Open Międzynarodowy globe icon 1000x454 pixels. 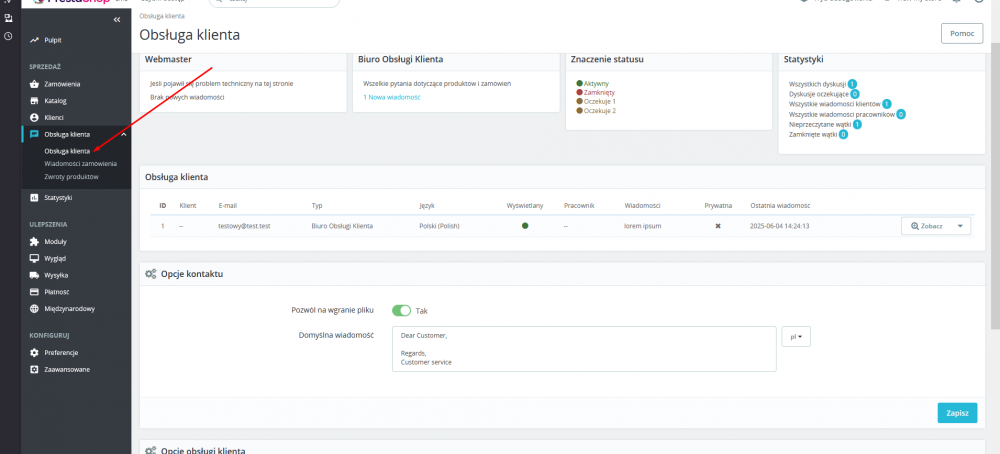35,309
